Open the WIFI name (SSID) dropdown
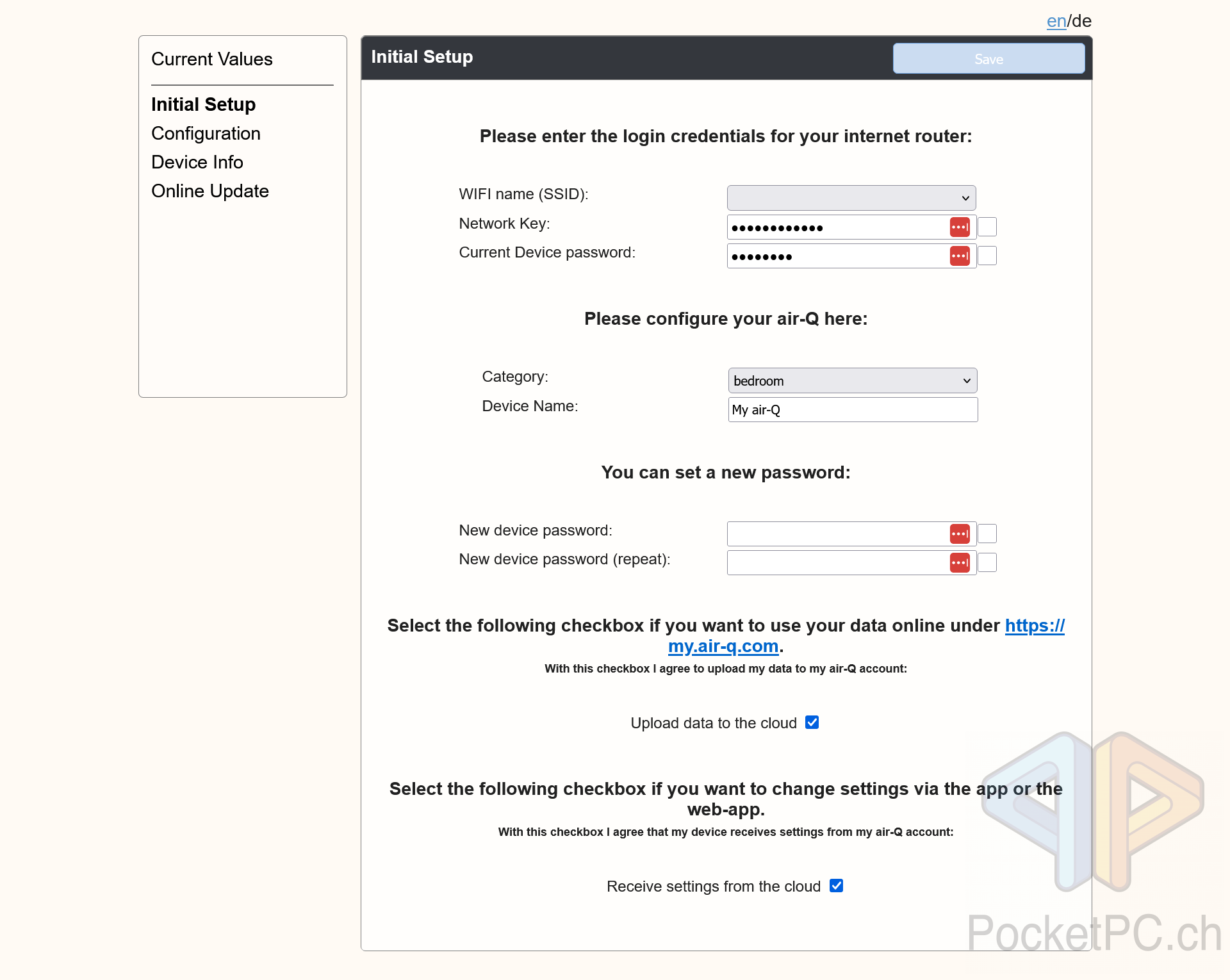The height and width of the screenshot is (980, 1230). 851,198
